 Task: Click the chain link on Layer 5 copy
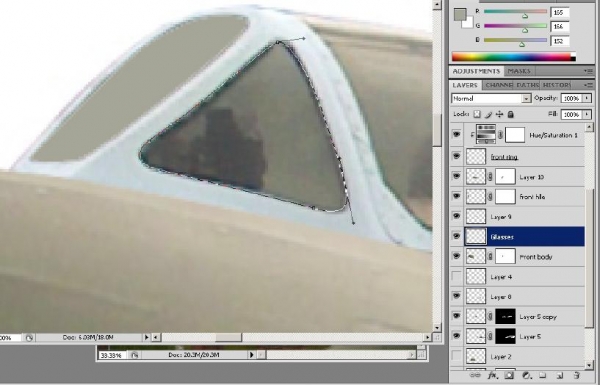pos(490,316)
